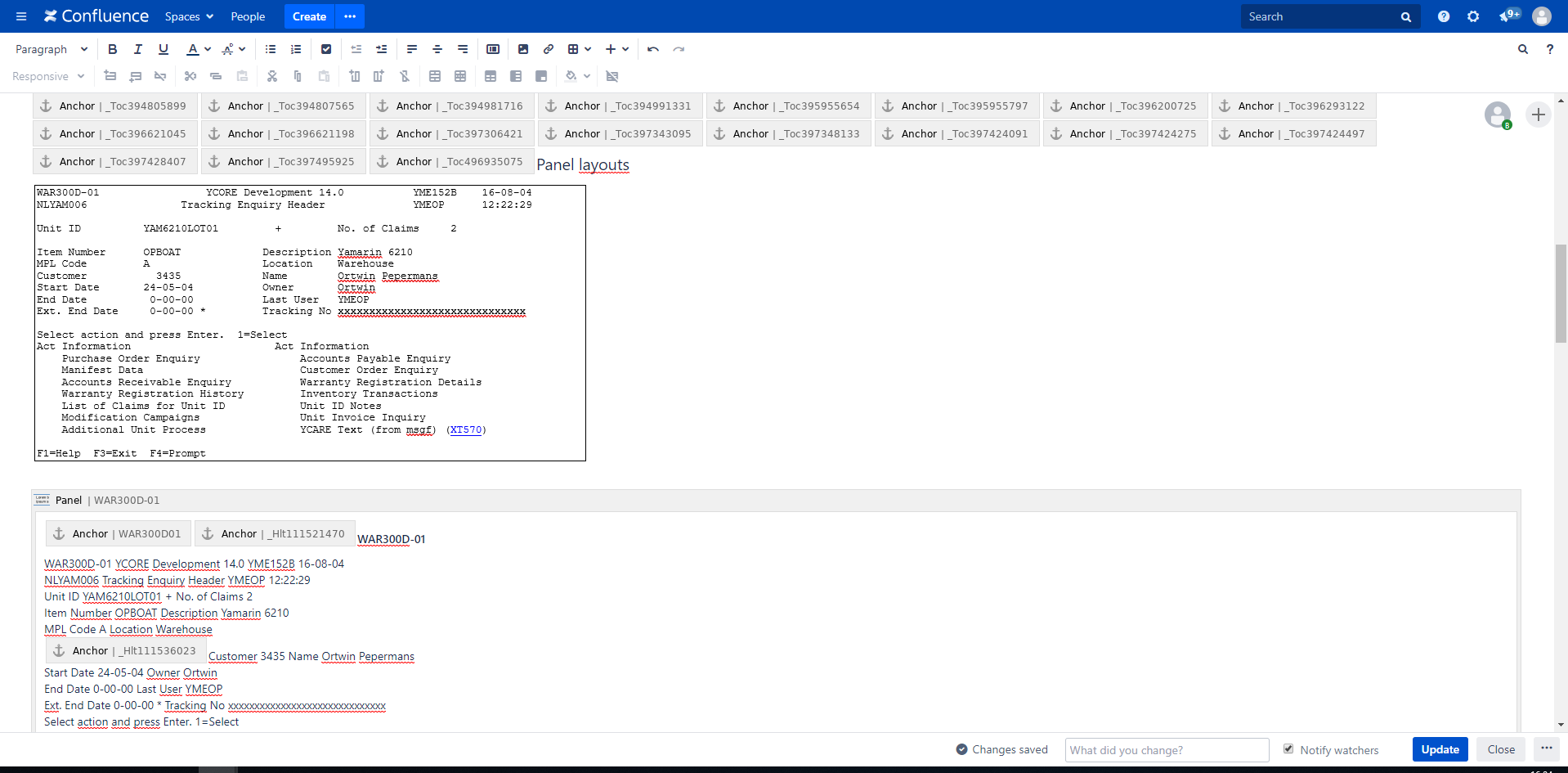Image resolution: width=1568 pixels, height=773 pixels.
Task: Open the app switcher hamburger menu
Action: click(21, 16)
